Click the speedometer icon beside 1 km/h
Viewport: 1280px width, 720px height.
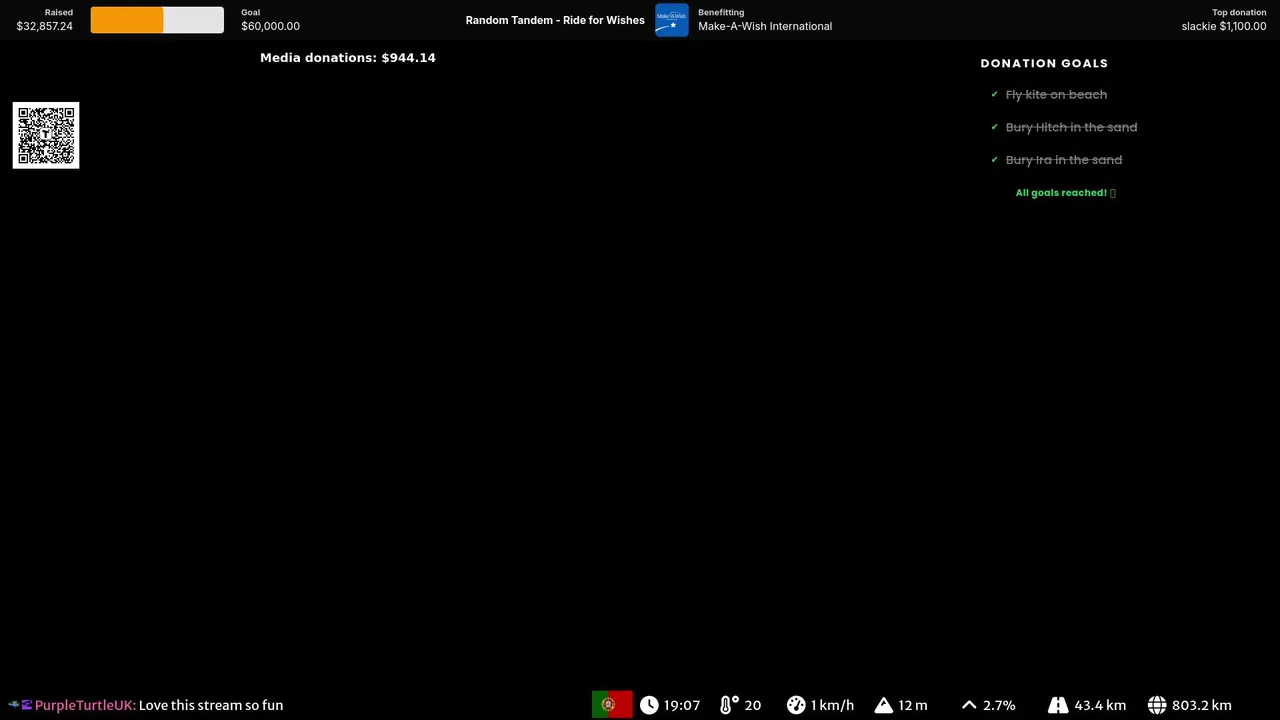(796, 705)
